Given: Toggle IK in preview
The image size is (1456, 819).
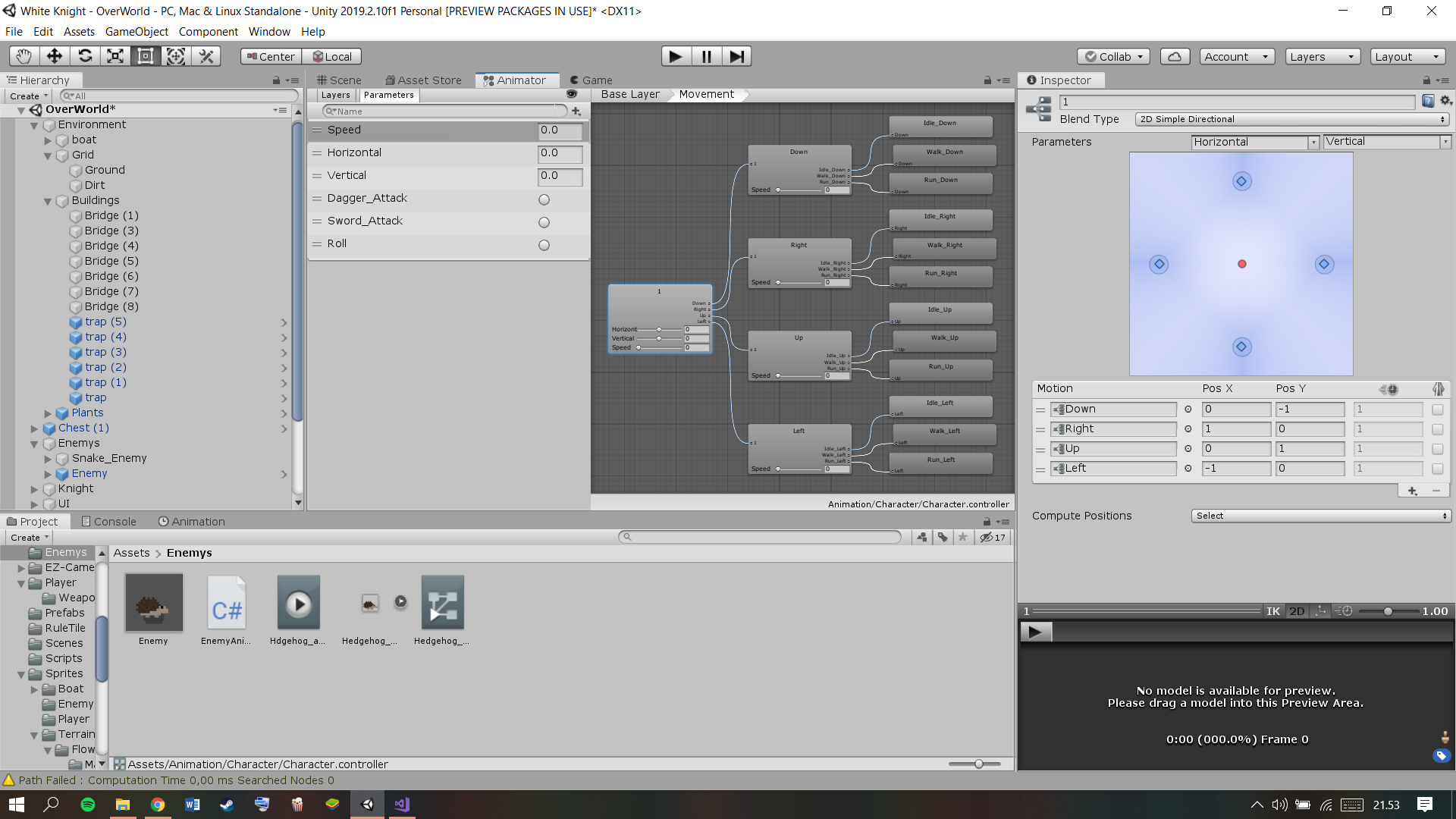Looking at the screenshot, I should [x=1273, y=611].
